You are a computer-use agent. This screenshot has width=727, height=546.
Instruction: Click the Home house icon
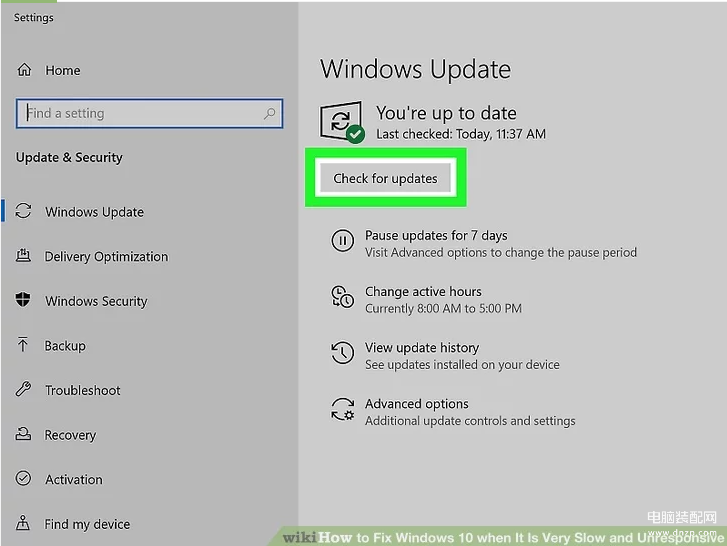(24, 70)
